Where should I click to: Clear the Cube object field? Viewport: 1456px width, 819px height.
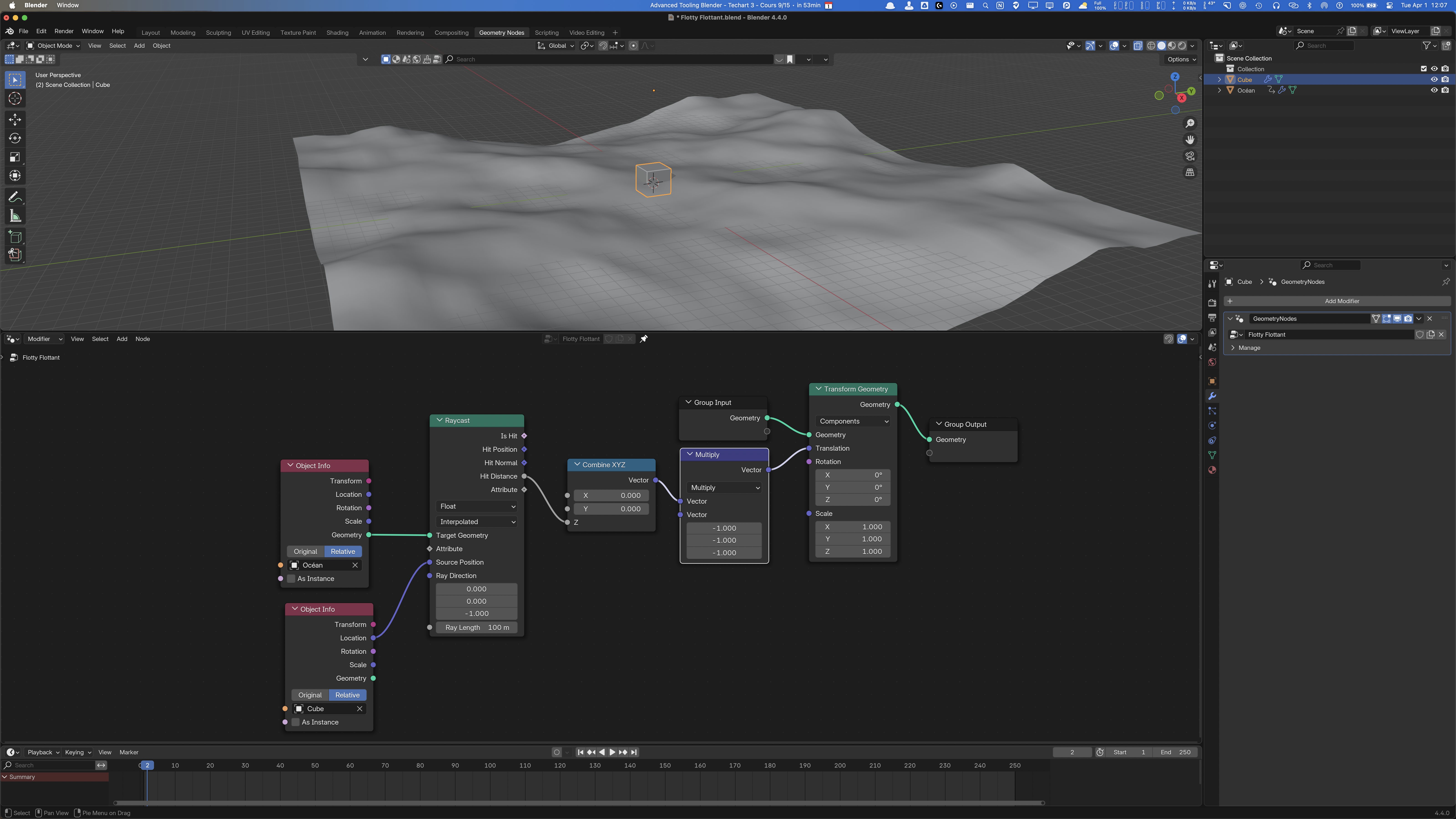[359, 709]
